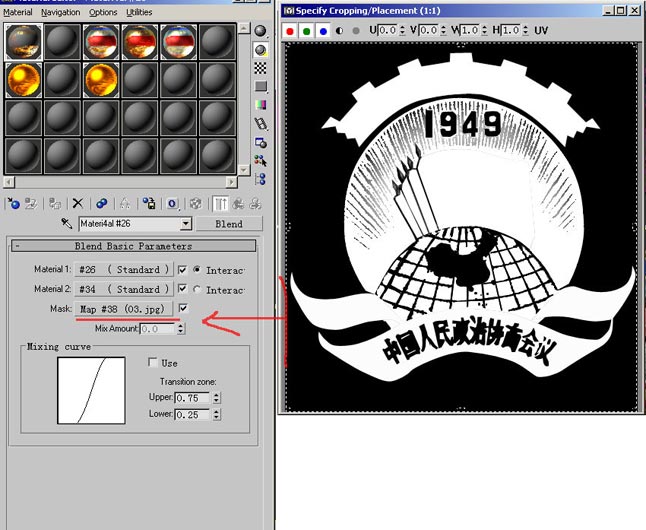This screenshot has width=646, height=530.
Task: Enable the Use Curve checkbox
Action: coord(152,362)
